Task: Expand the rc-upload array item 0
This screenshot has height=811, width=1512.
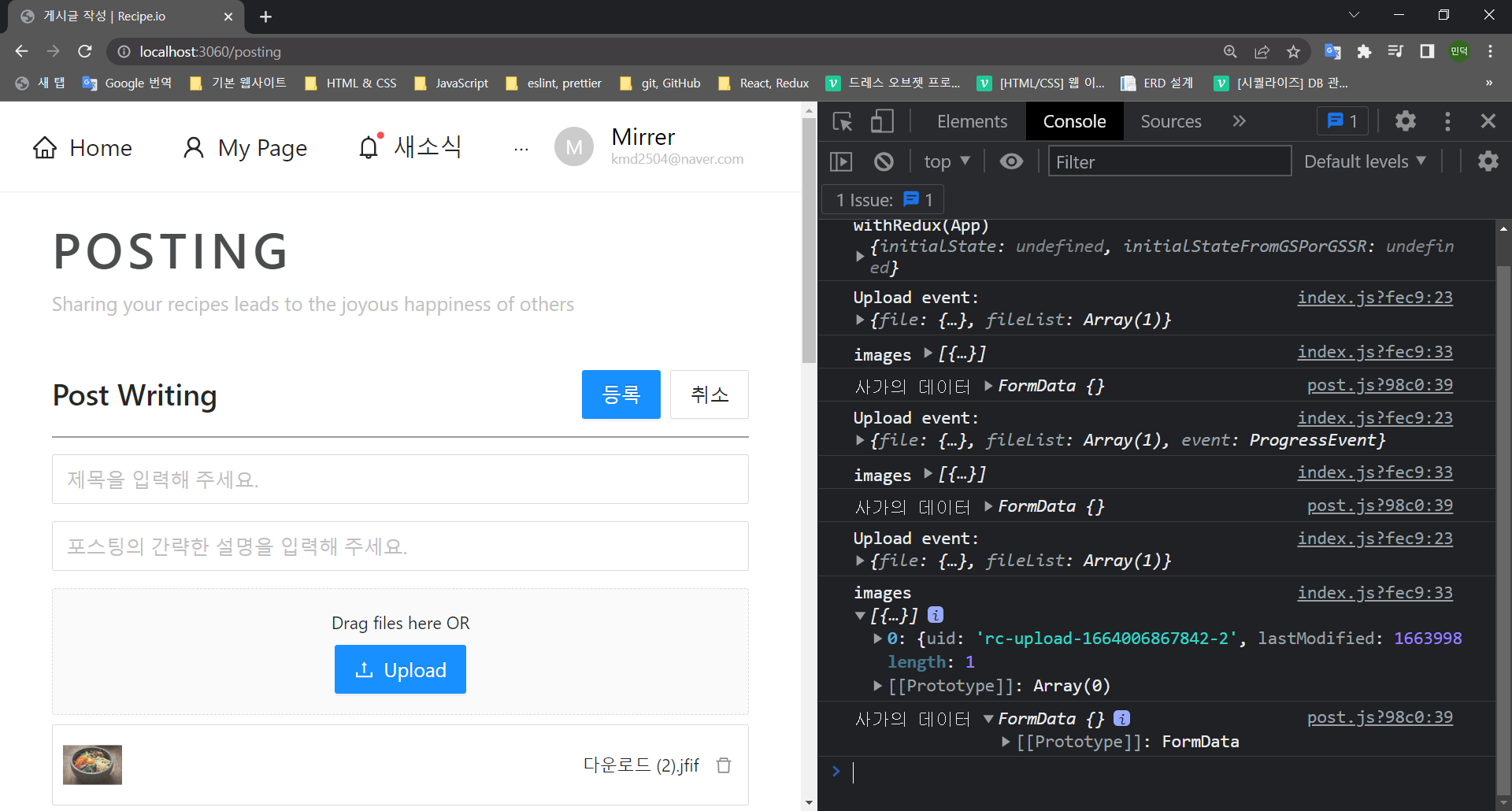Action: [877, 639]
